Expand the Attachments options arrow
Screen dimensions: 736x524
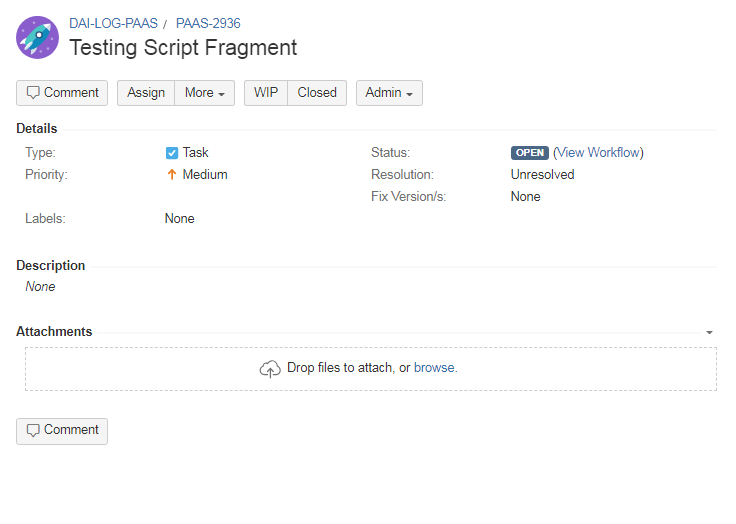pyautogui.click(x=709, y=332)
